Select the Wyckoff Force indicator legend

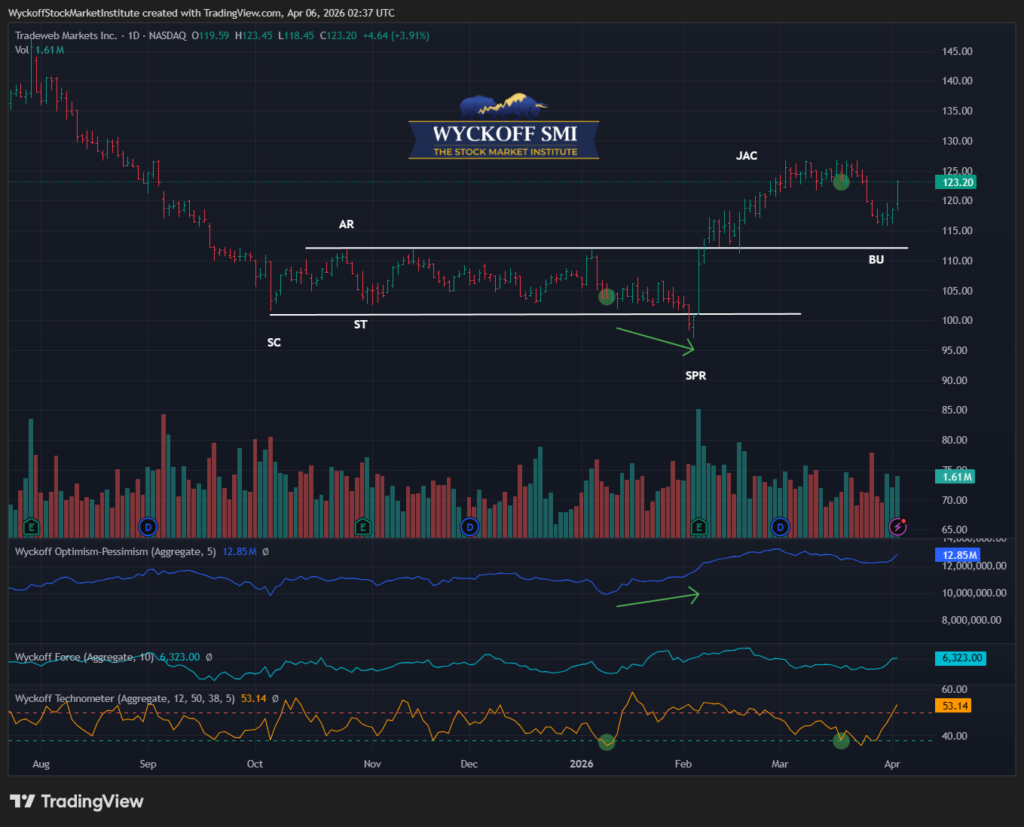click(x=75, y=657)
